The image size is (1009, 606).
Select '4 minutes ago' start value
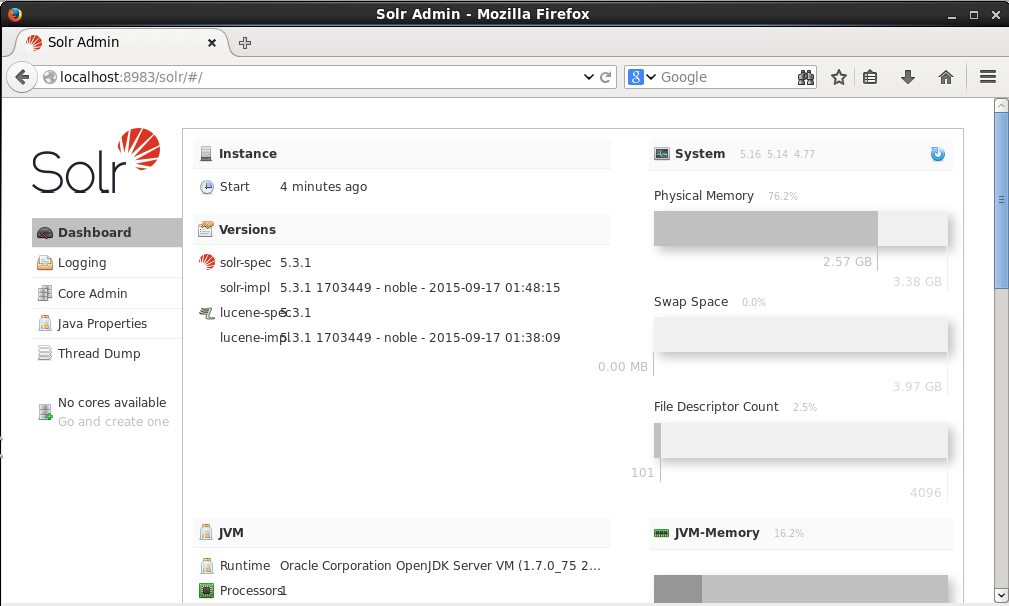323,187
